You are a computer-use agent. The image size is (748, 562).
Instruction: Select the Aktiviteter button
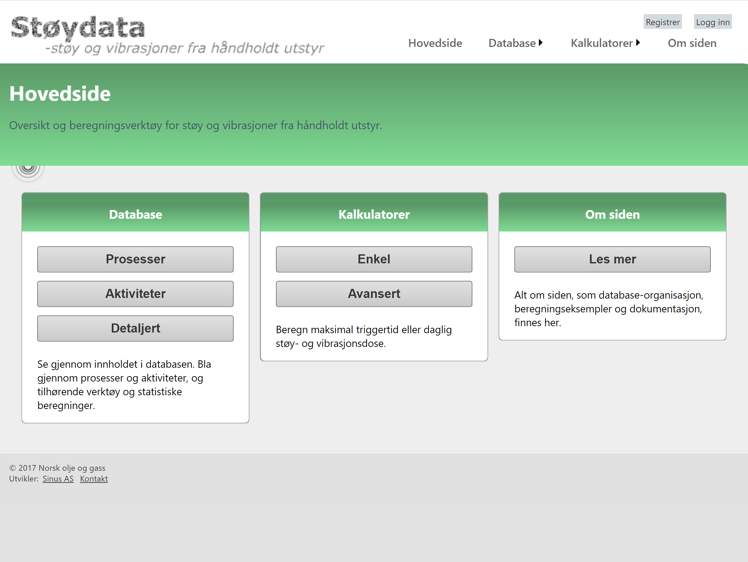click(x=135, y=294)
